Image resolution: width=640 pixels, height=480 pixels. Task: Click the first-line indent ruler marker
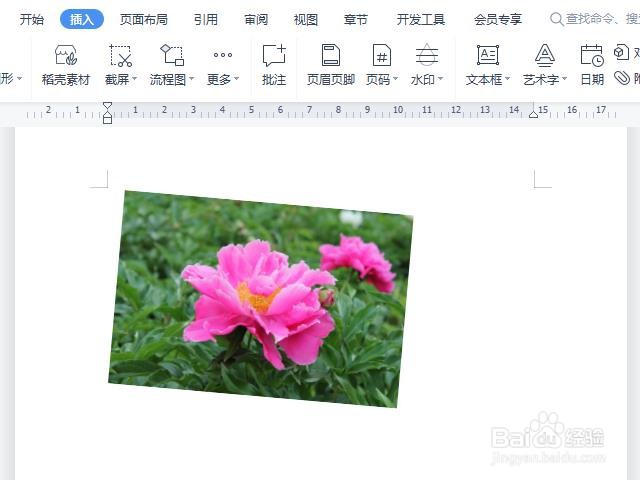[x=107, y=106]
